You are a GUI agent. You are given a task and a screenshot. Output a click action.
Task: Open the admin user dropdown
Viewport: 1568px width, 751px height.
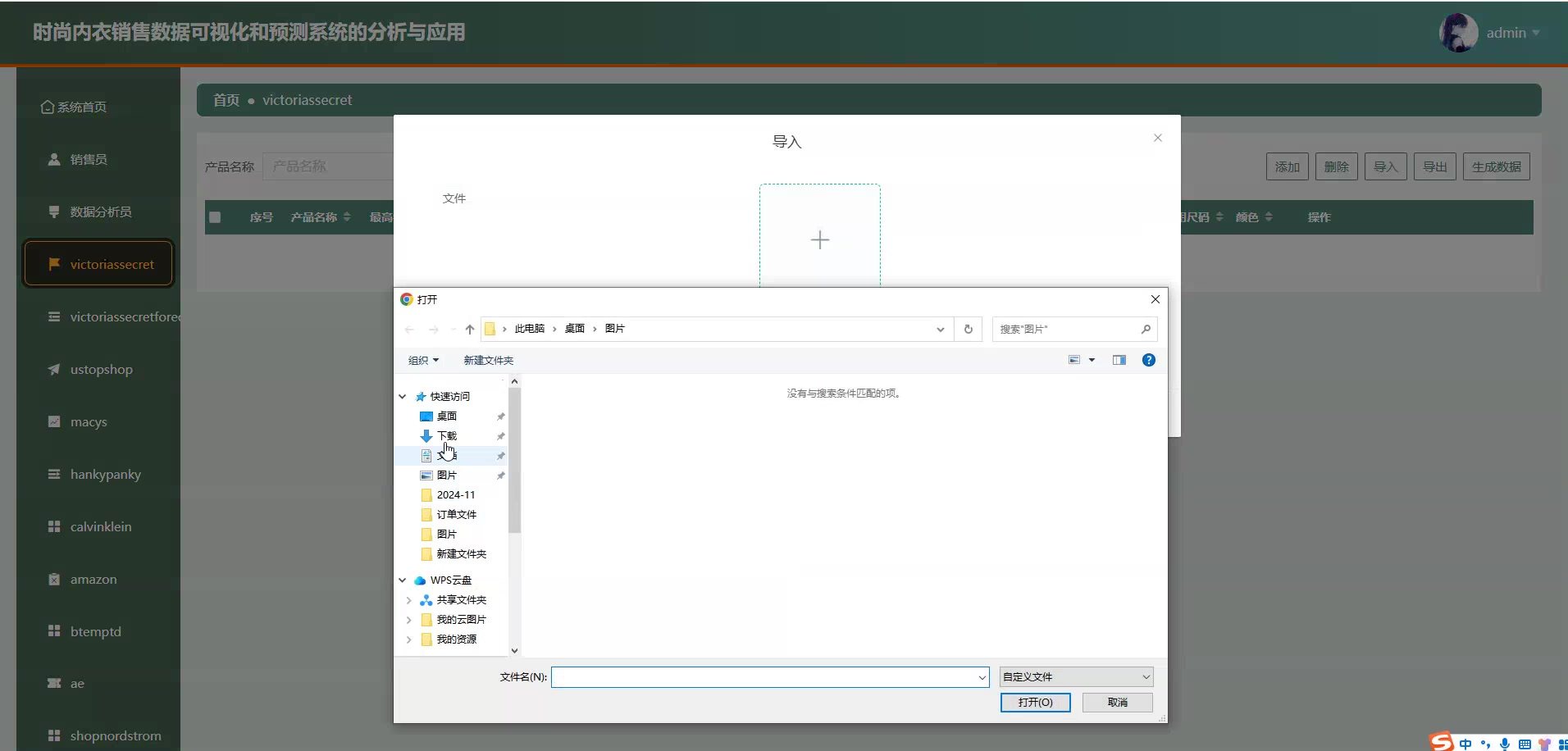(1513, 33)
